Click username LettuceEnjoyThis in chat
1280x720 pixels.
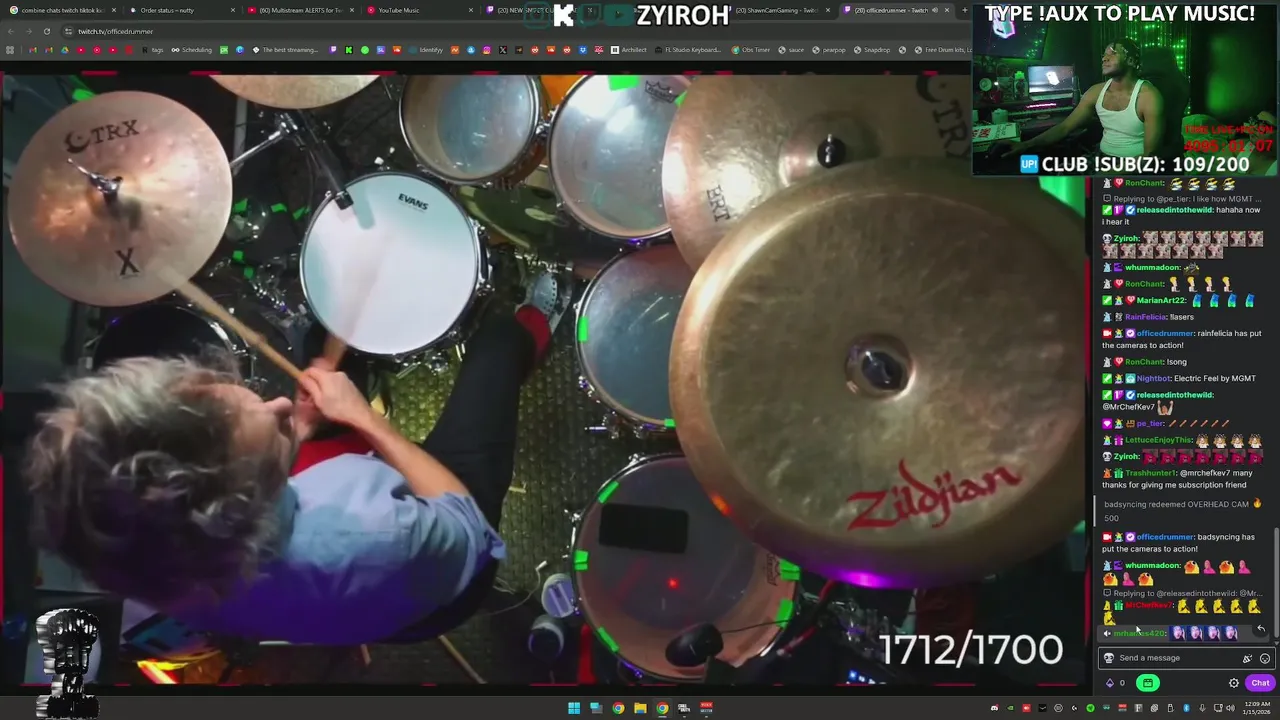tap(1158, 440)
